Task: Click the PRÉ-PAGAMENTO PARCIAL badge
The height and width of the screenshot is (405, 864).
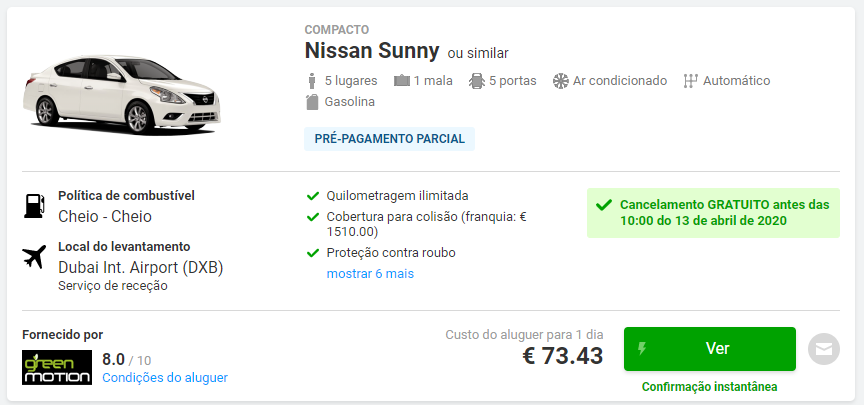Action: point(390,139)
